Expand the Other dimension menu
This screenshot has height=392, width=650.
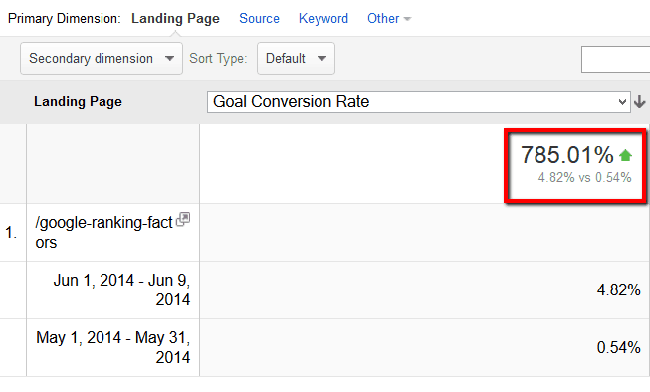[x=389, y=19]
